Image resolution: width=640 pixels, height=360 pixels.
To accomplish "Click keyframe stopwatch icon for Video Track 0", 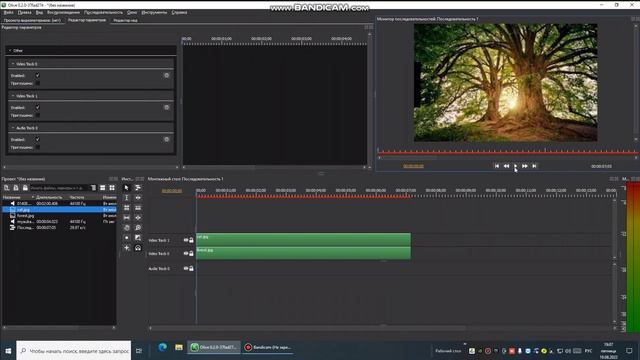I will pyautogui.click(x=167, y=76).
